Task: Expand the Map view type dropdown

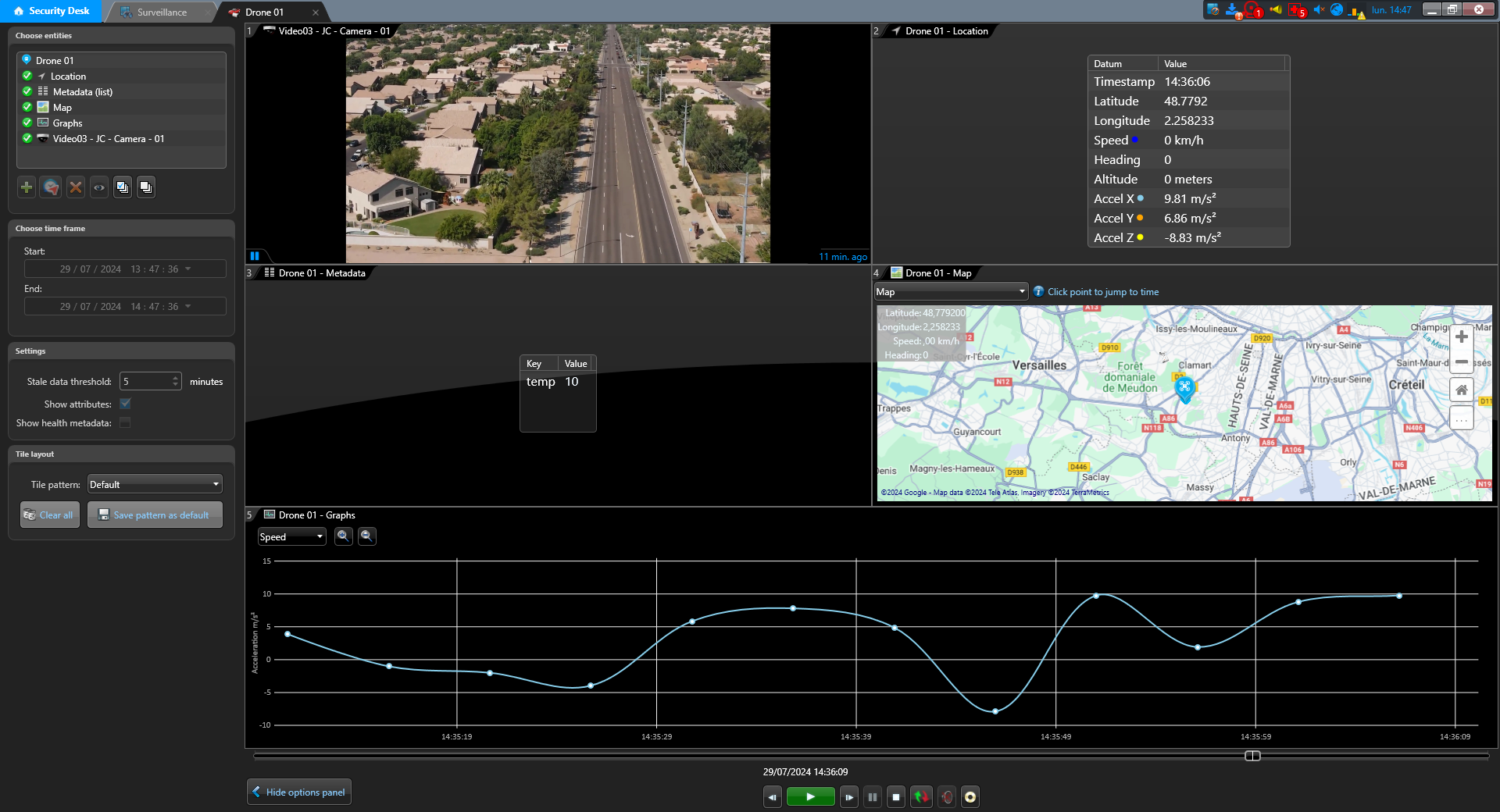Action: pos(950,292)
